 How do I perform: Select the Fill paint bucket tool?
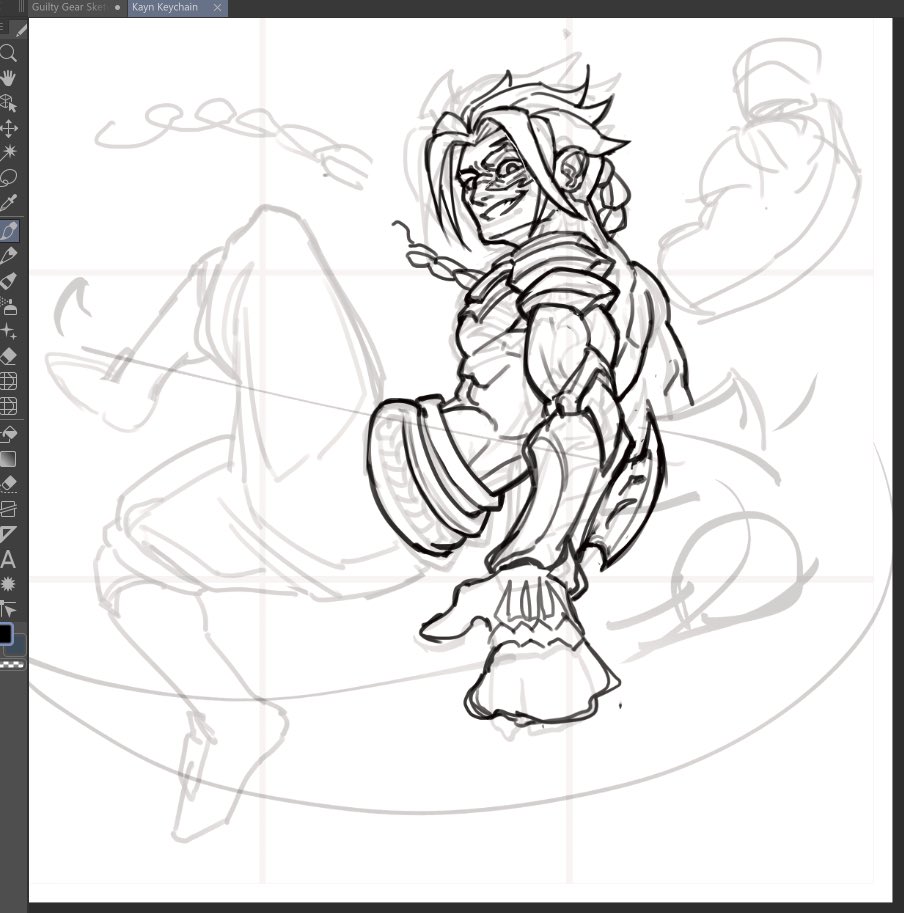point(8,434)
